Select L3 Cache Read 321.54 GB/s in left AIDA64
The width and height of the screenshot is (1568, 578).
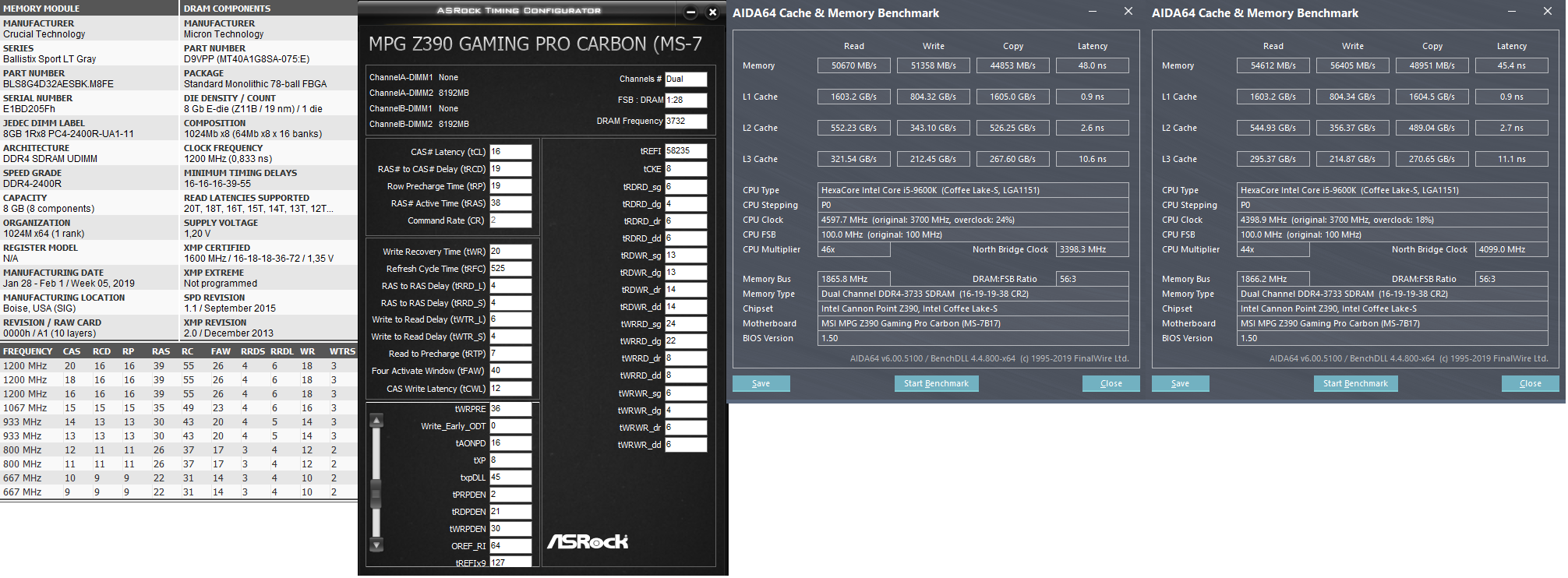tap(854, 159)
